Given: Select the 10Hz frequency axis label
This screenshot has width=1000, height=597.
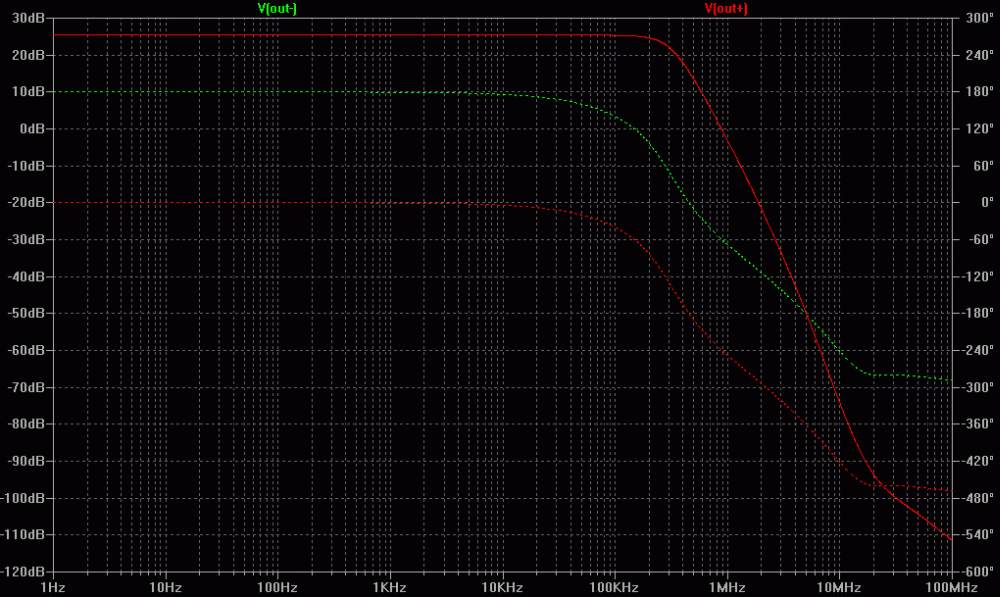Looking at the screenshot, I should [165, 587].
